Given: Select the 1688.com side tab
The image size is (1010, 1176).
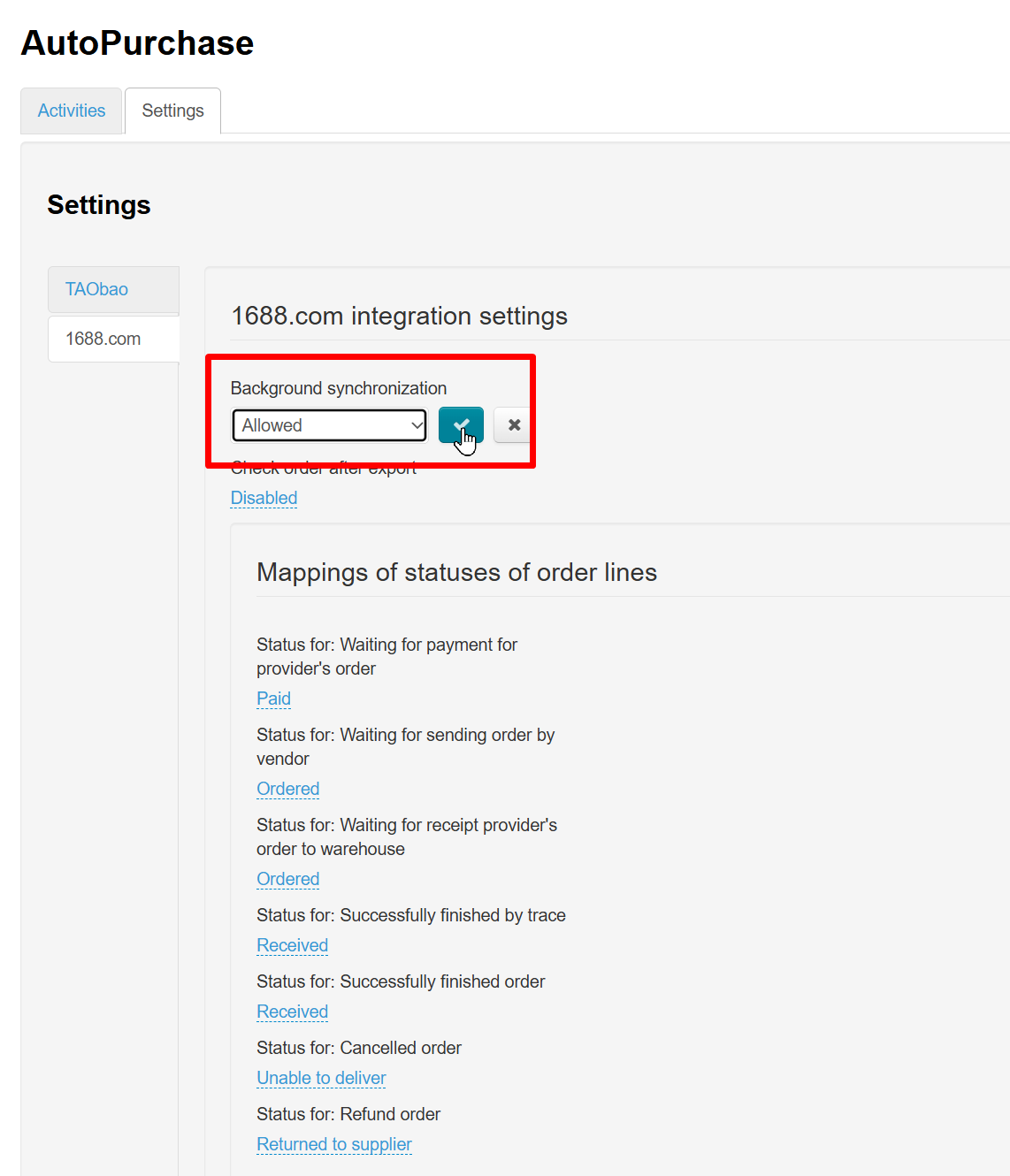Looking at the screenshot, I should (103, 339).
